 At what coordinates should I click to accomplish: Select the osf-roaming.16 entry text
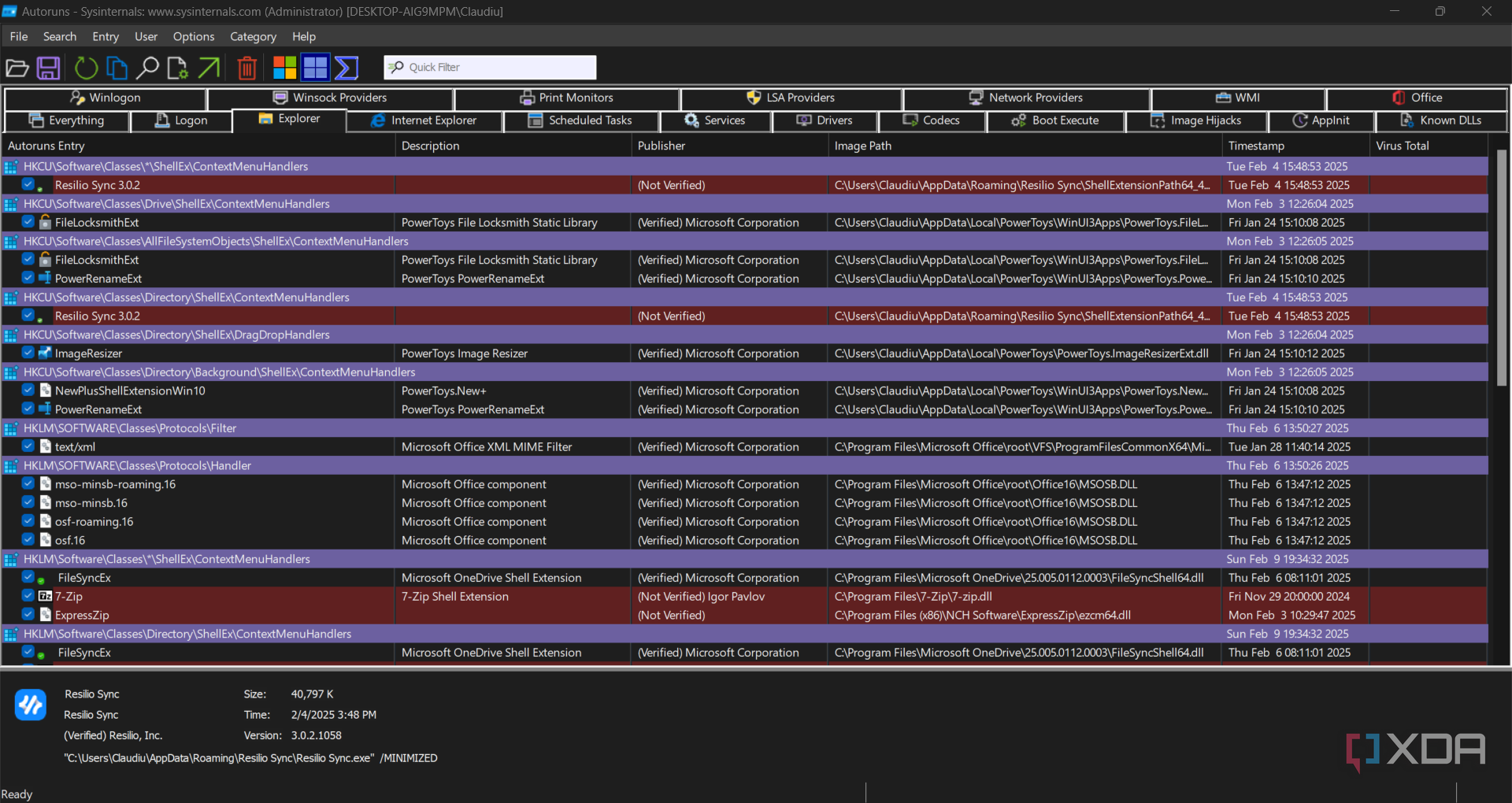pos(94,522)
